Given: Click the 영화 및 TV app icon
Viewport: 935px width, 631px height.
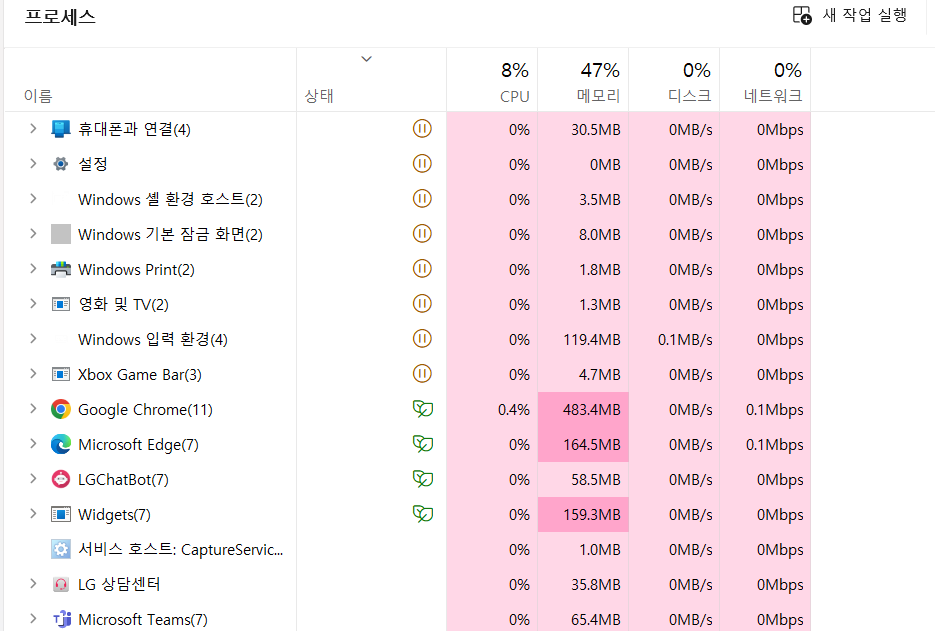Looking at the screenshot, I should (61, 304).
